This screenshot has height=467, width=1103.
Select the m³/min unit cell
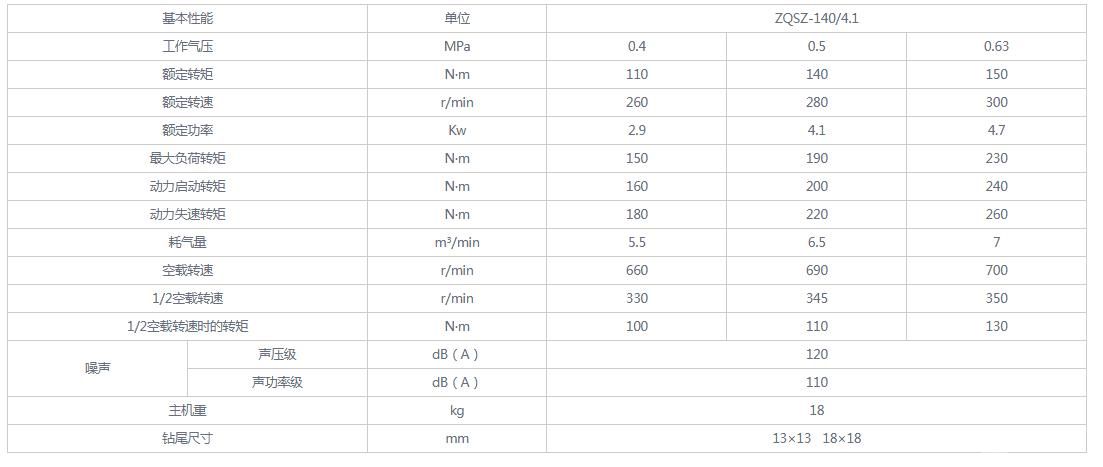tap(457, 243)
